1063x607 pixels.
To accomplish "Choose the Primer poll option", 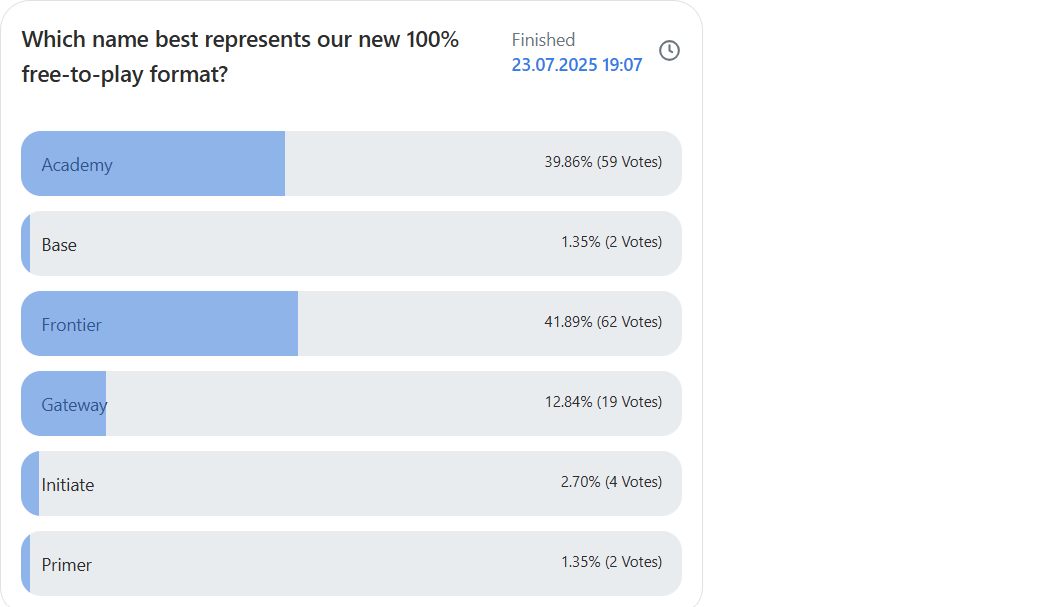I will click(351, 564).
